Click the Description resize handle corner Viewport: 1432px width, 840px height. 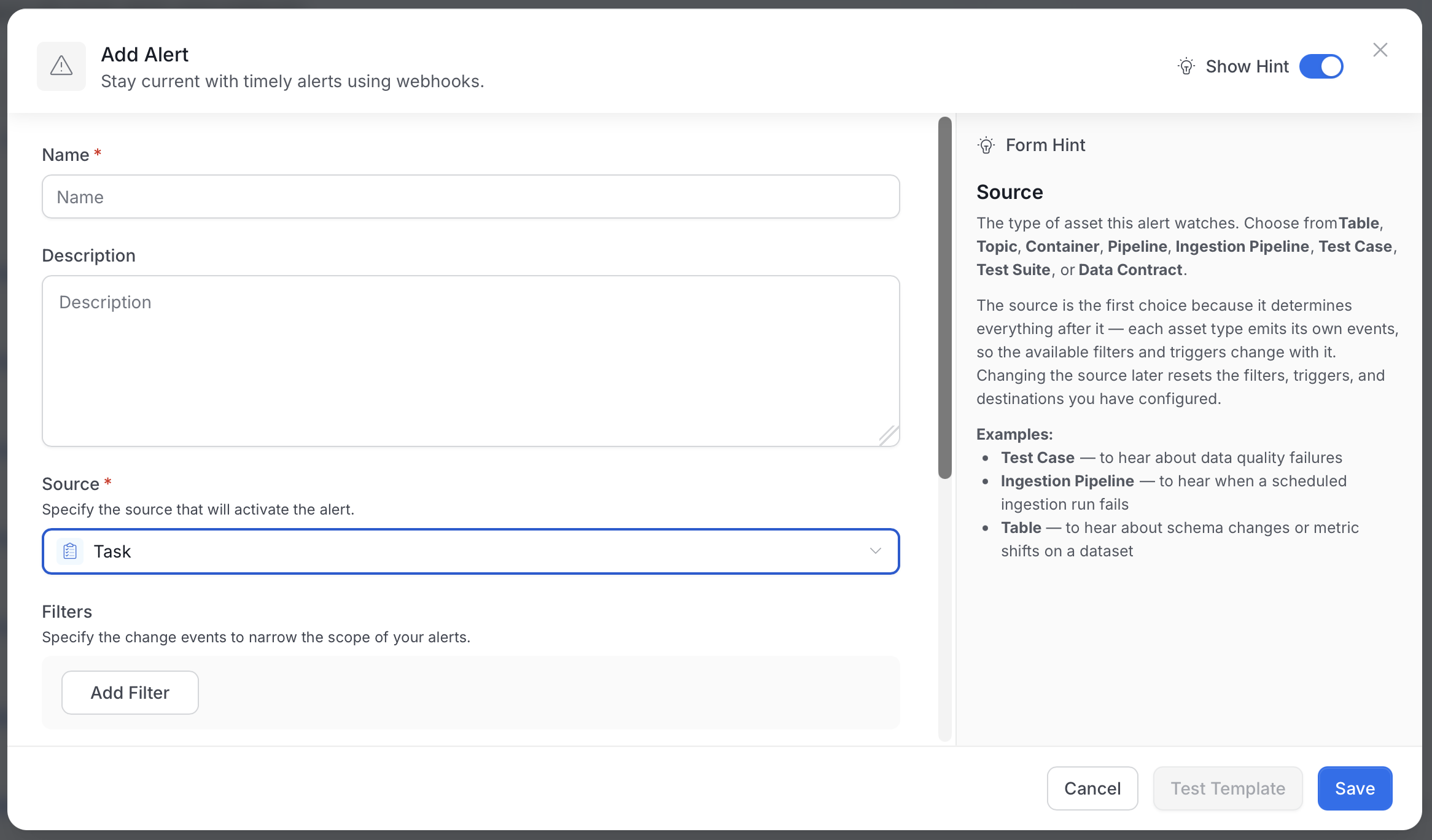[x=889, y=435]
